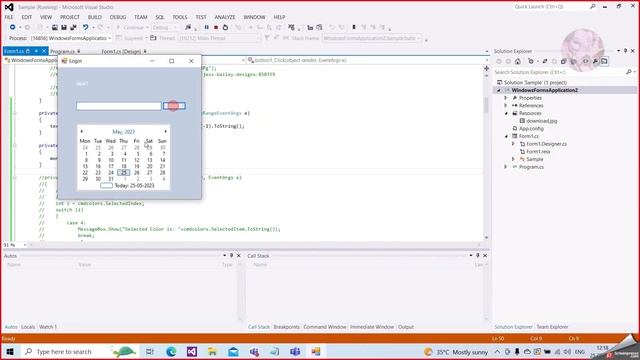Collapse the Form1.cs node
The image size is (640, 360).
click(507, 136)
